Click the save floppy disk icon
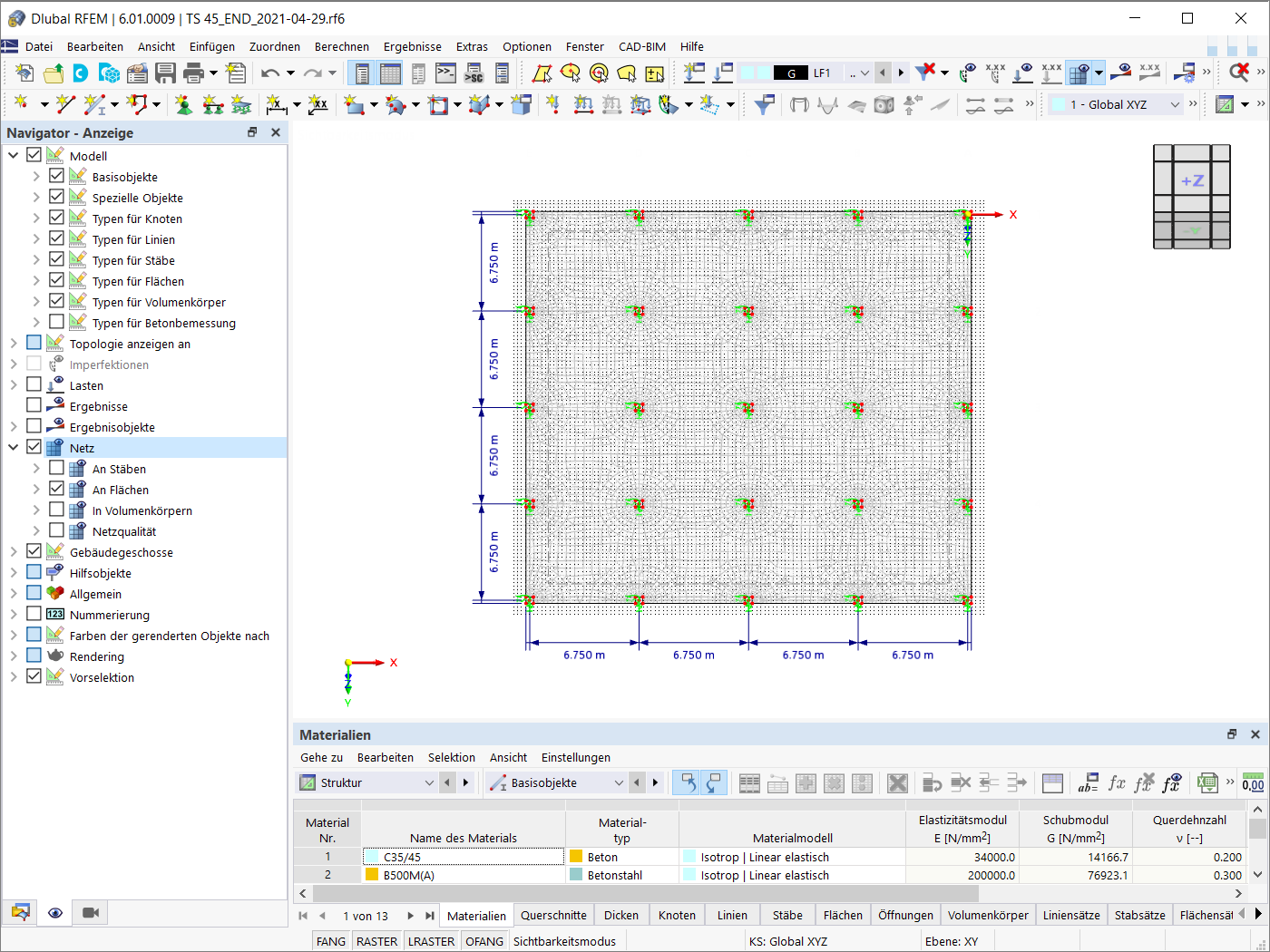This screenshot has height=952, width=1270. tap(165, 73)
